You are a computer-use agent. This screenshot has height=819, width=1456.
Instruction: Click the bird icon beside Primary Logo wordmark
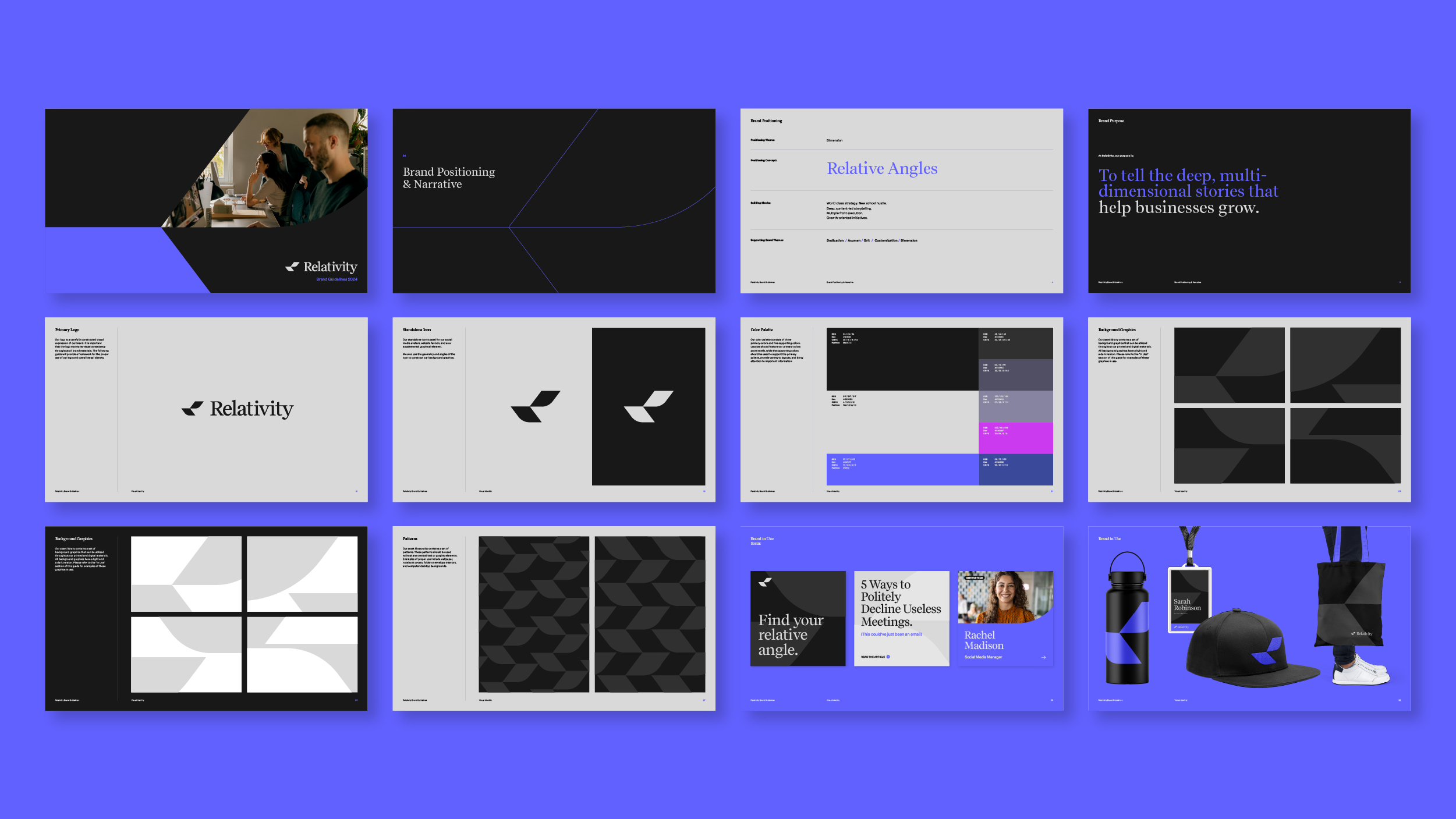click(x=193, y=408)
